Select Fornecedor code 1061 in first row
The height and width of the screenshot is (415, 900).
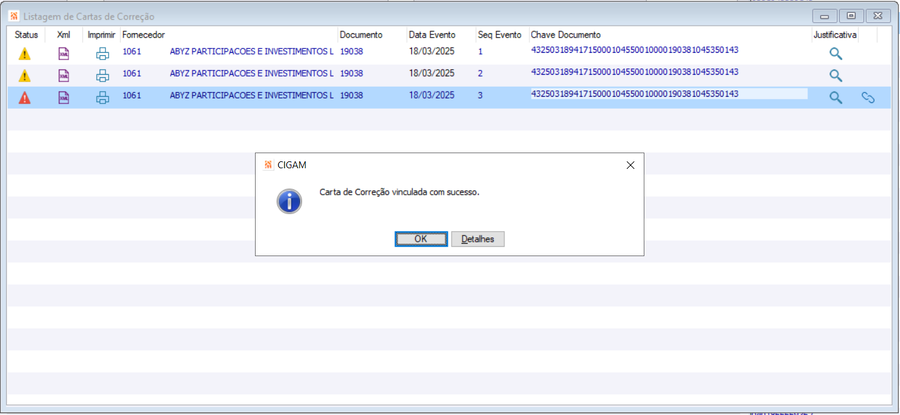click(x=131, y=52)
